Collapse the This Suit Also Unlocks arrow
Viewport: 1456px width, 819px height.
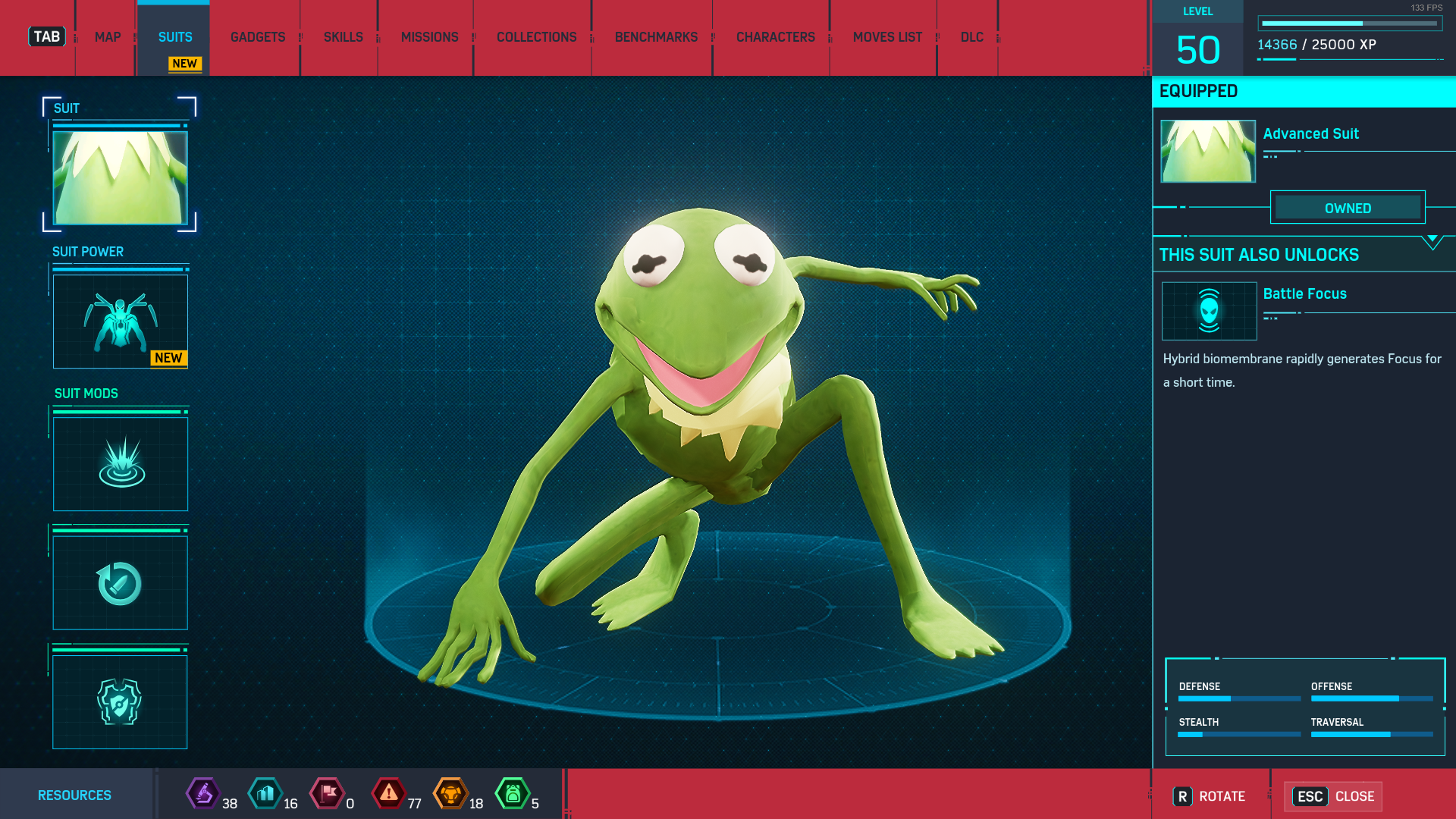tap(1432, 241)
